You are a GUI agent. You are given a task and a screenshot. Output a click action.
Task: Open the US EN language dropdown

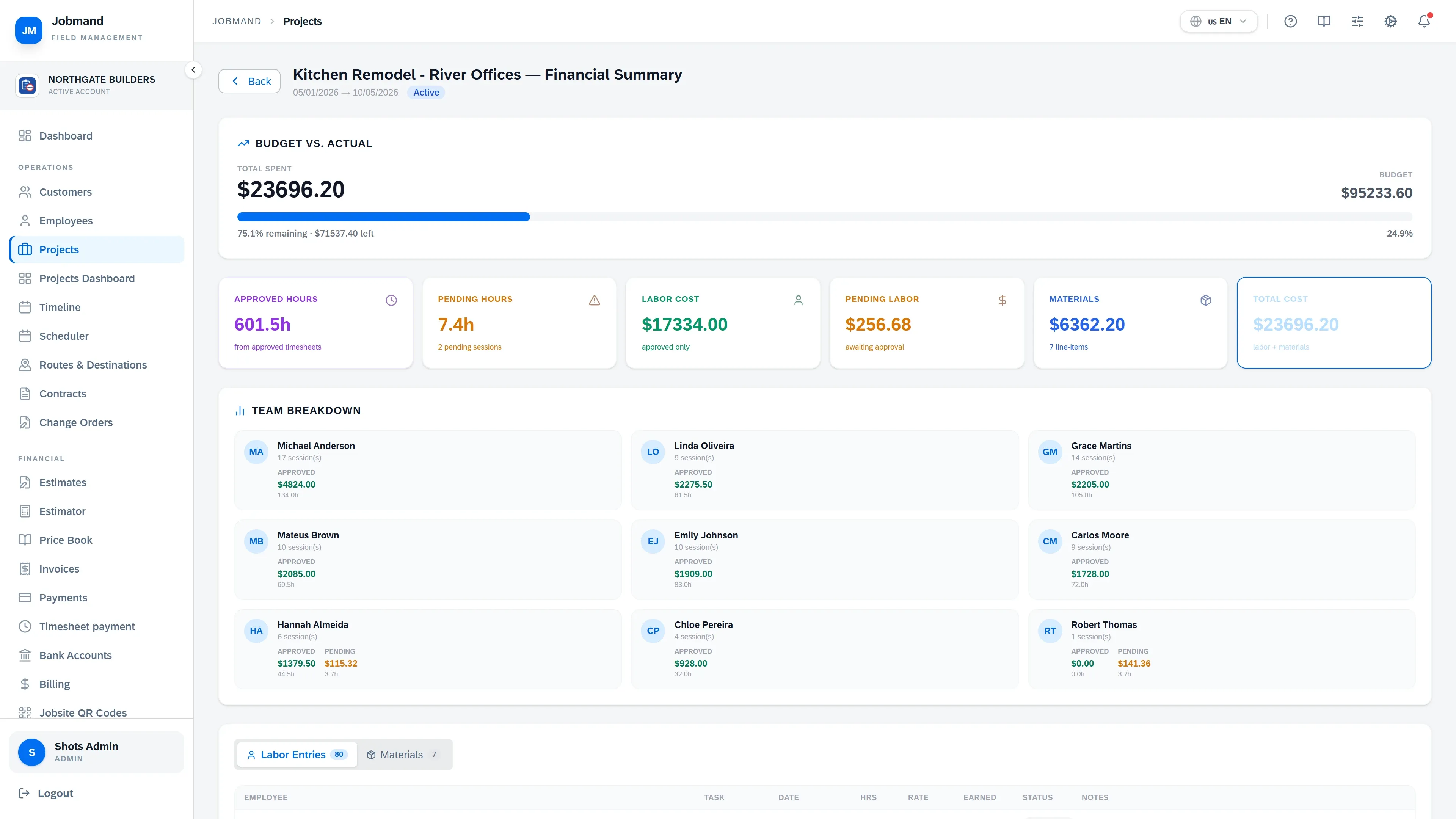(1219, 22)
